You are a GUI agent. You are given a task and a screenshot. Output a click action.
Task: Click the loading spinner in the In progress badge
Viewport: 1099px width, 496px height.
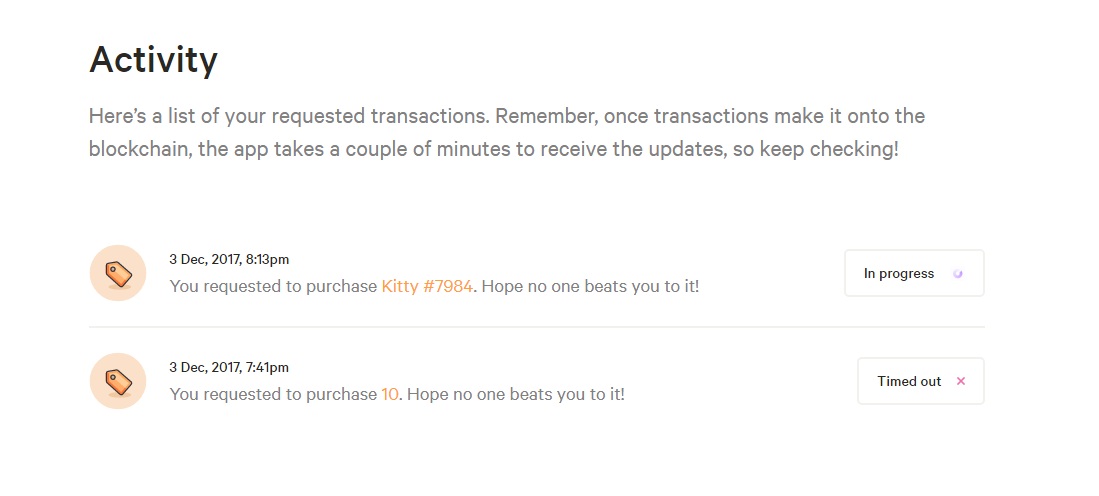click(x=957, y=274)
